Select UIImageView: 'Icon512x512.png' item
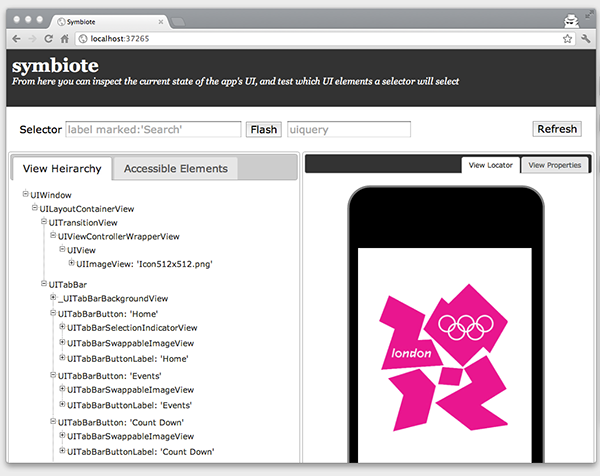This screenshot has width=600, height=476. click(x=144, y=264)
